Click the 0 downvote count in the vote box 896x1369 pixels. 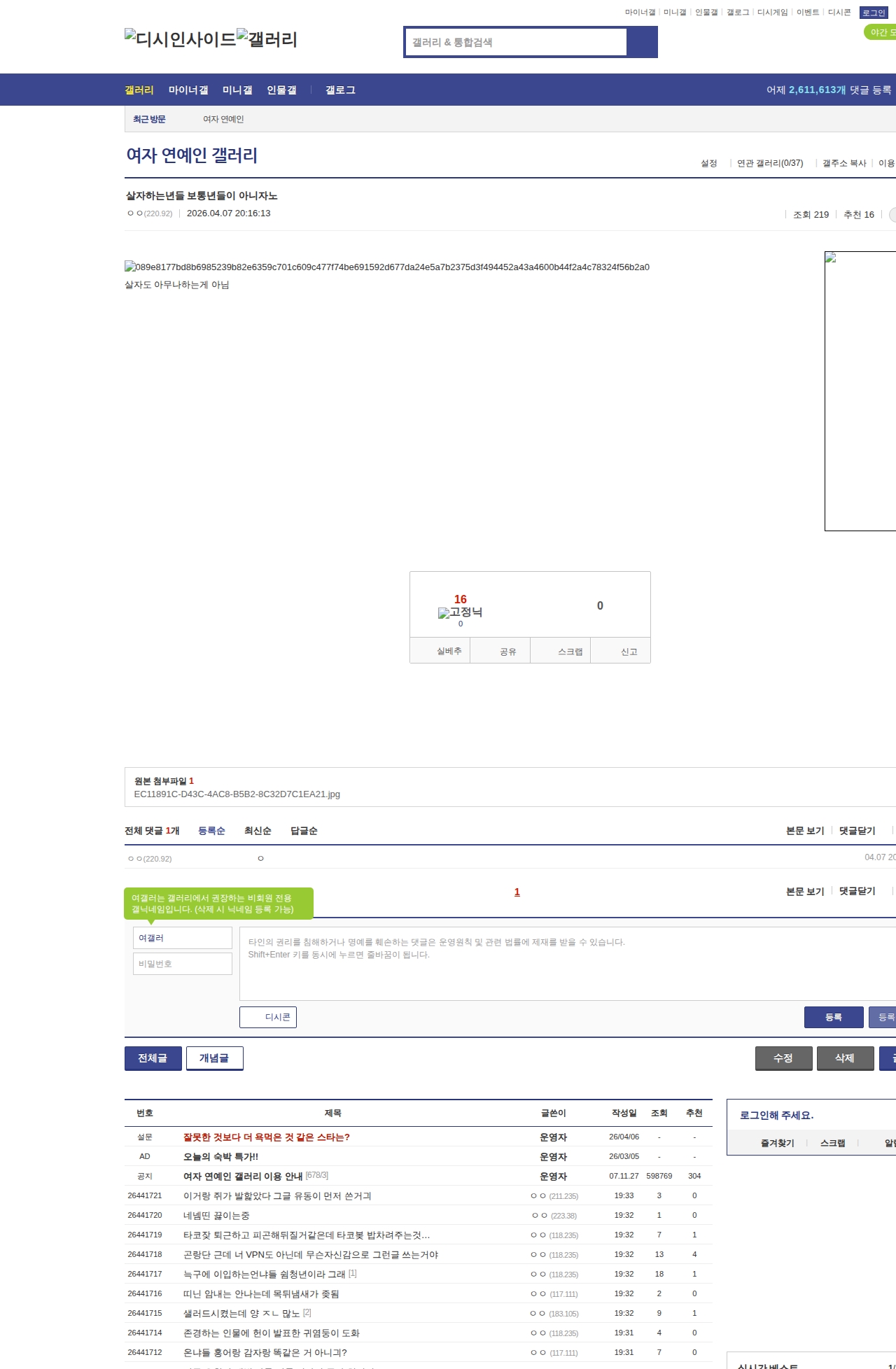[600, 606]
